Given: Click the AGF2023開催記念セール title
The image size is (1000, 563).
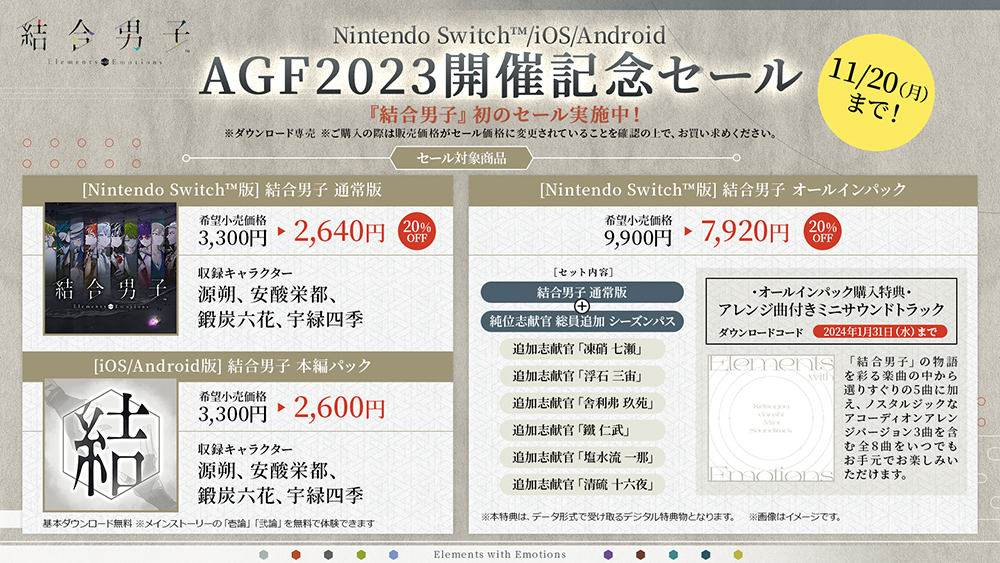Looking at the screenshot, I should click(x=501, y=75).
